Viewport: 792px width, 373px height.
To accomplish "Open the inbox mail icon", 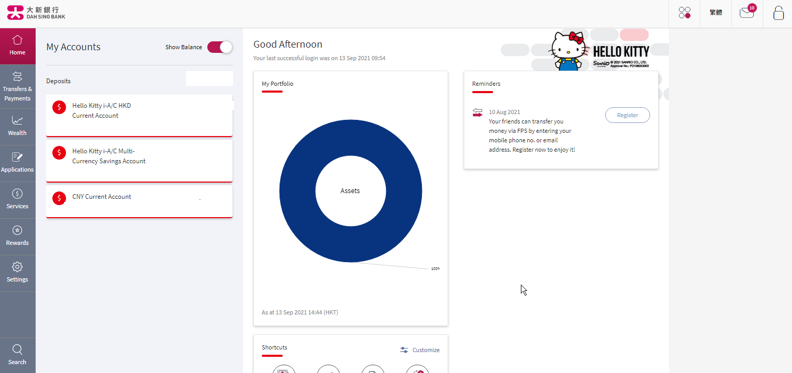I will 747,13.
